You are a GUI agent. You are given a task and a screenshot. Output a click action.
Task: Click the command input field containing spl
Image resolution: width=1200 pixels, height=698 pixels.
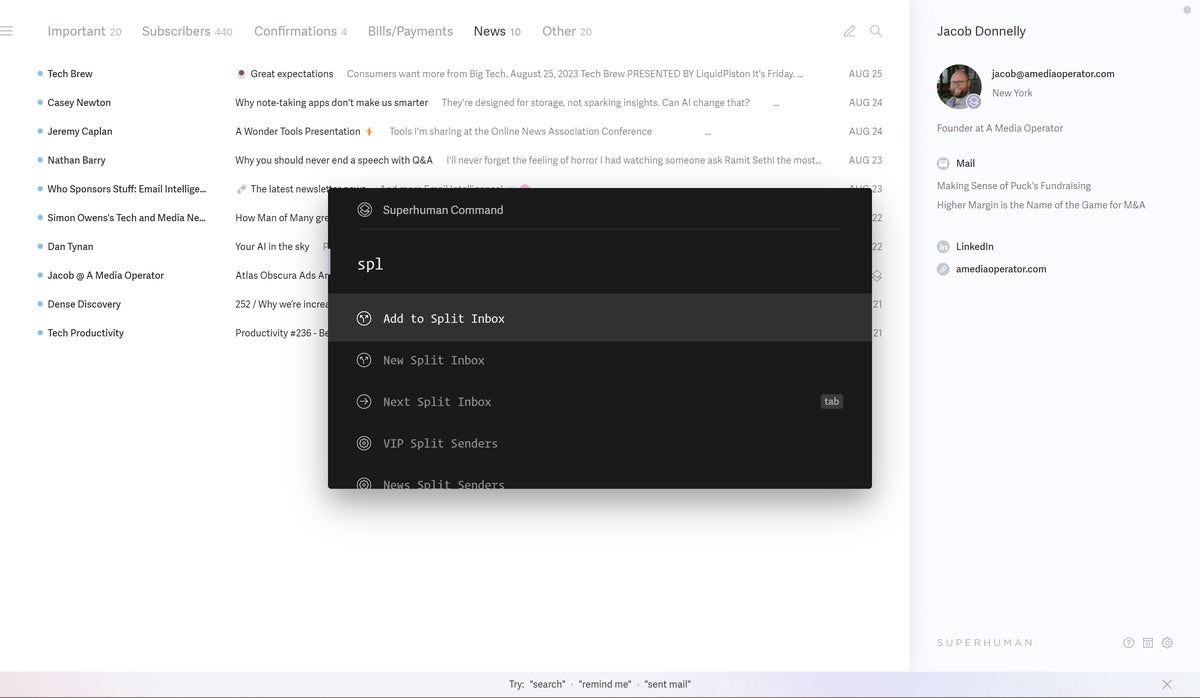click(600, 264)
